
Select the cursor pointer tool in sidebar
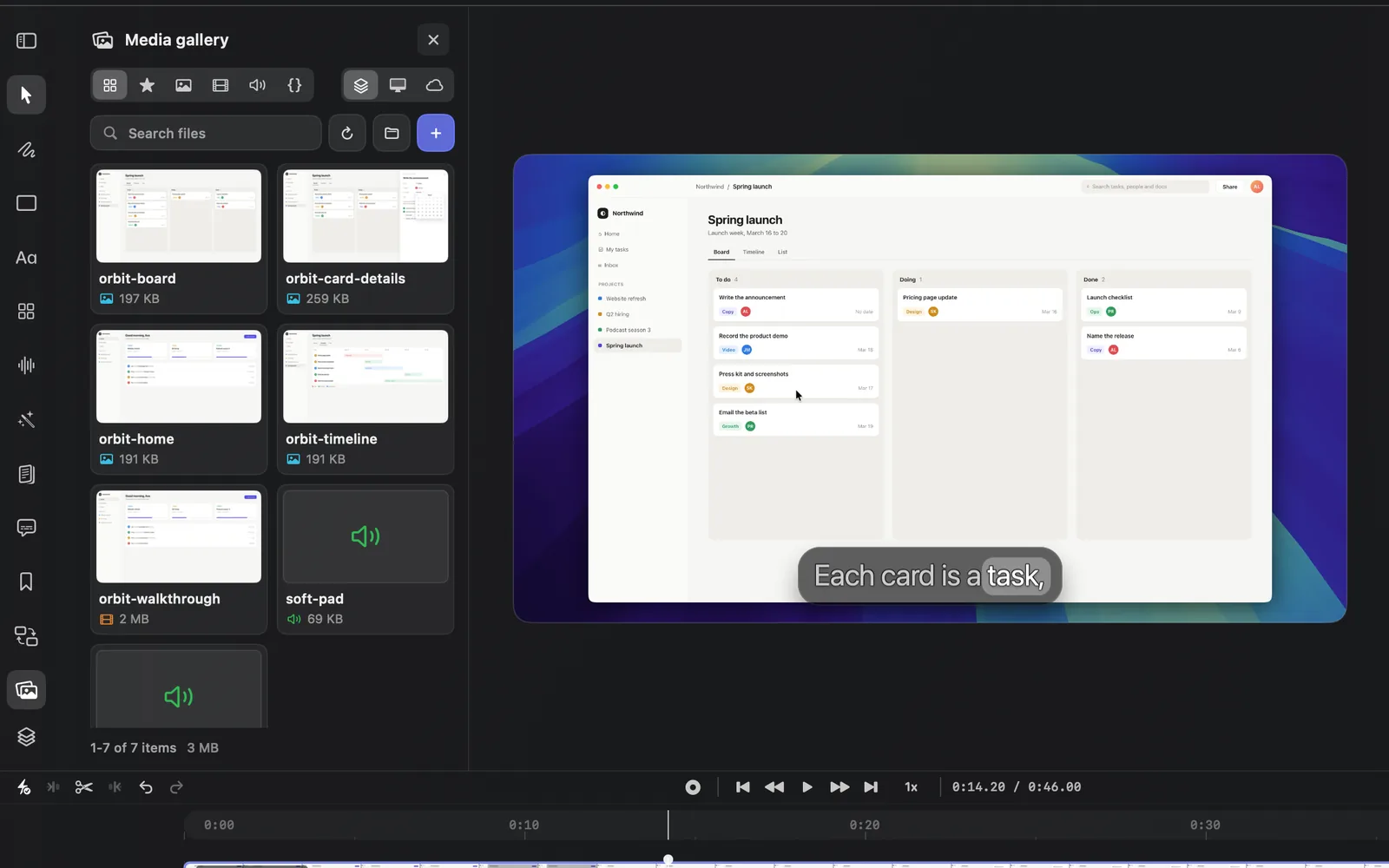[x=26, y=95]
